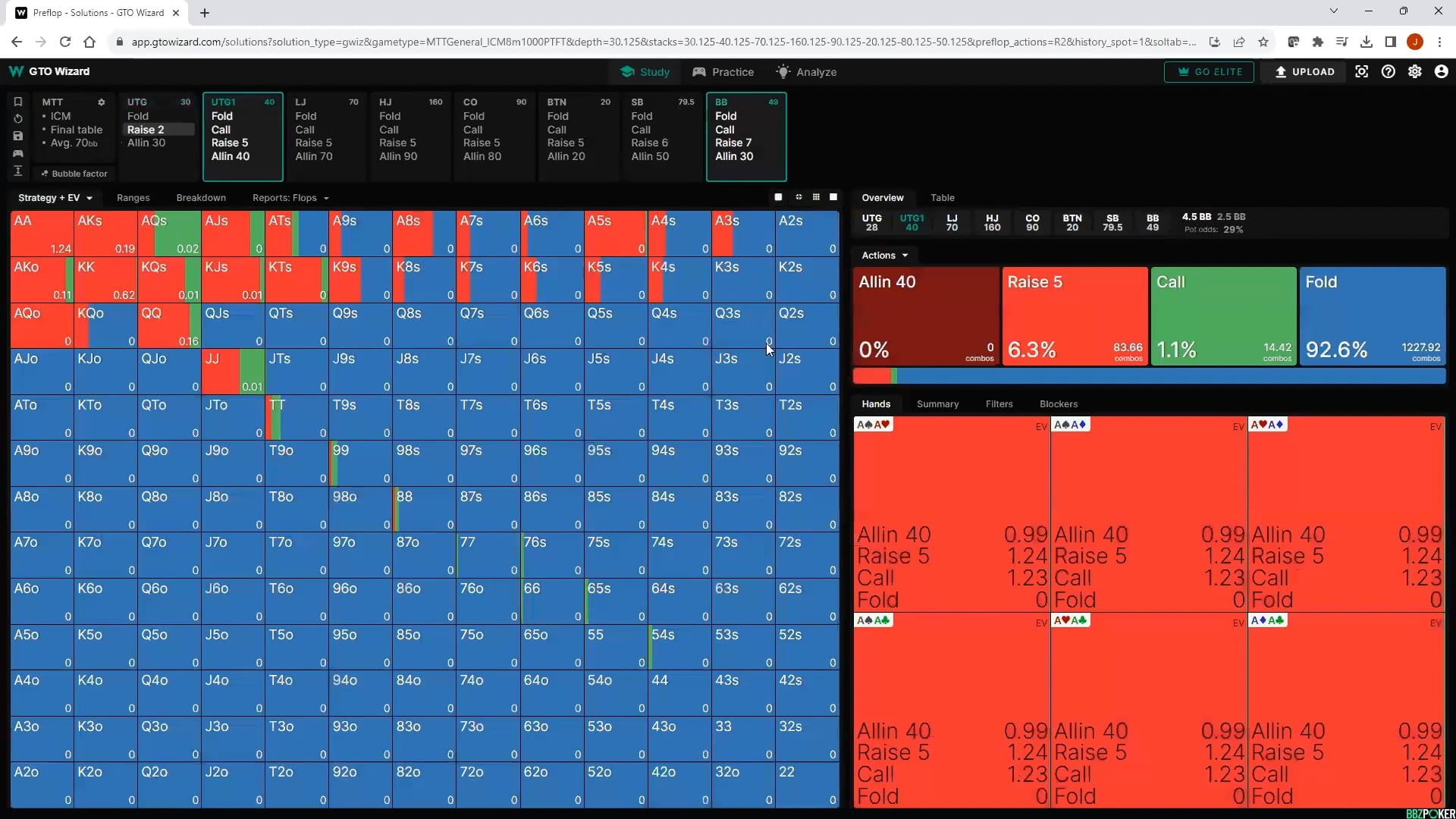1456x819 pixels.
Task: Open the help question mark icon
Action: click(x=1388, y=71)
